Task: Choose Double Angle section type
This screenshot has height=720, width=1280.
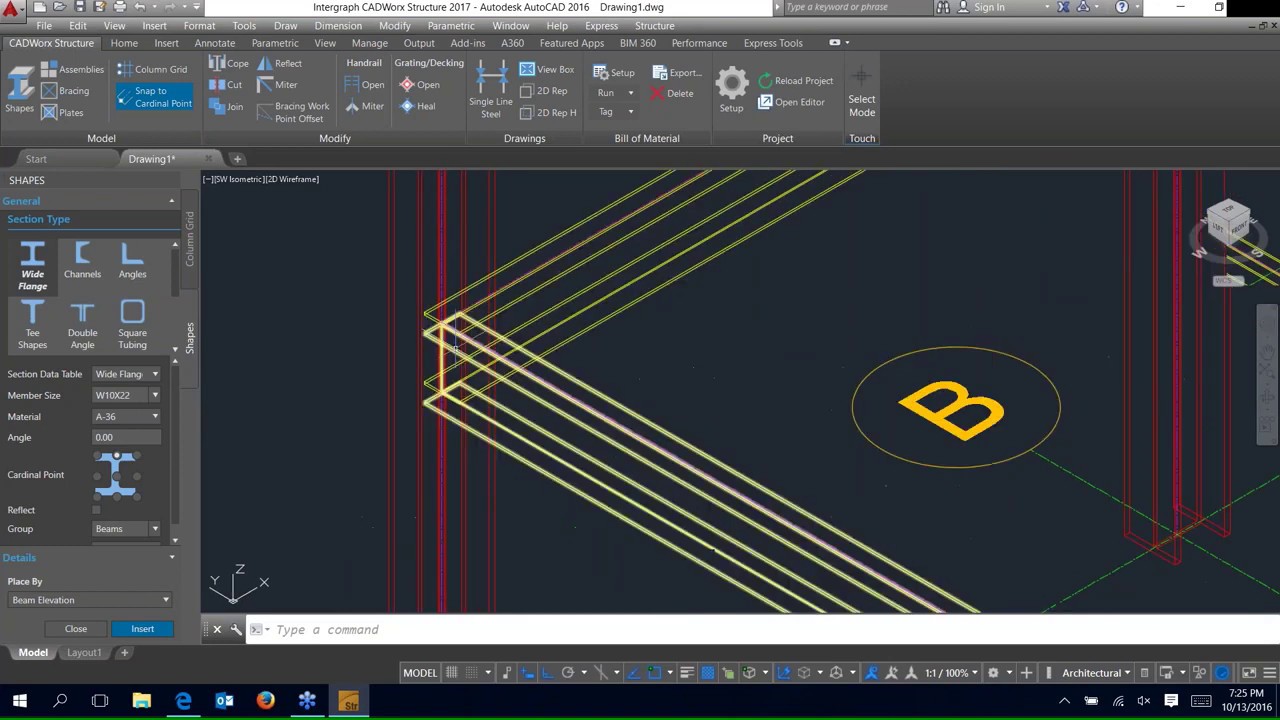Action: pos(82,325)
